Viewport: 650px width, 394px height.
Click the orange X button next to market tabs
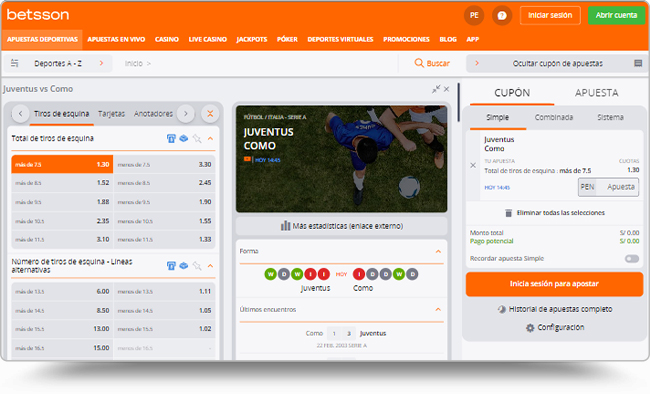pyautogui.click(x=210, y=114)
